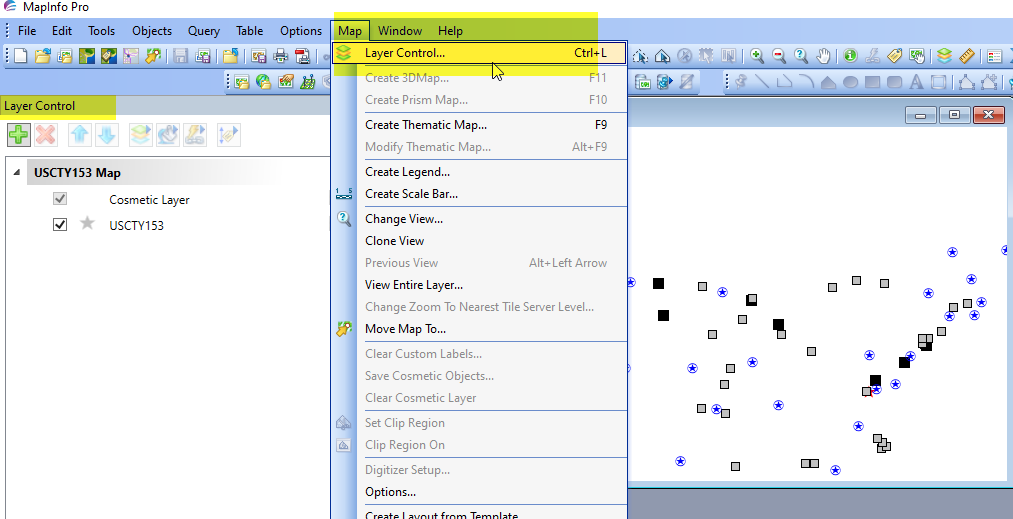Click the Layer Control panel title

pos(39,106)
